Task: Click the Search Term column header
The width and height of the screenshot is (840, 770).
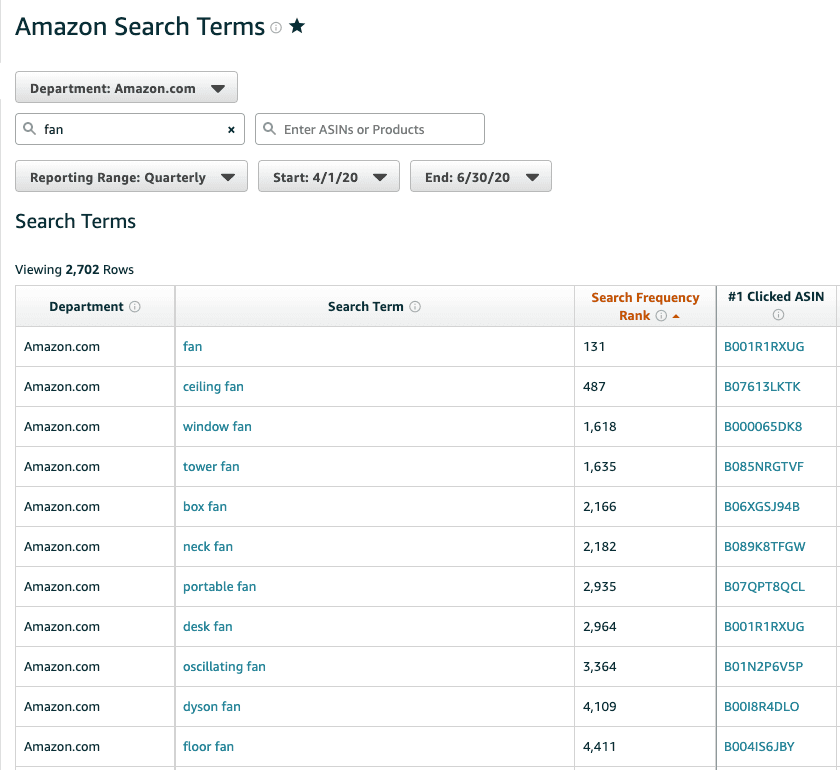Action: pos(366,307)
